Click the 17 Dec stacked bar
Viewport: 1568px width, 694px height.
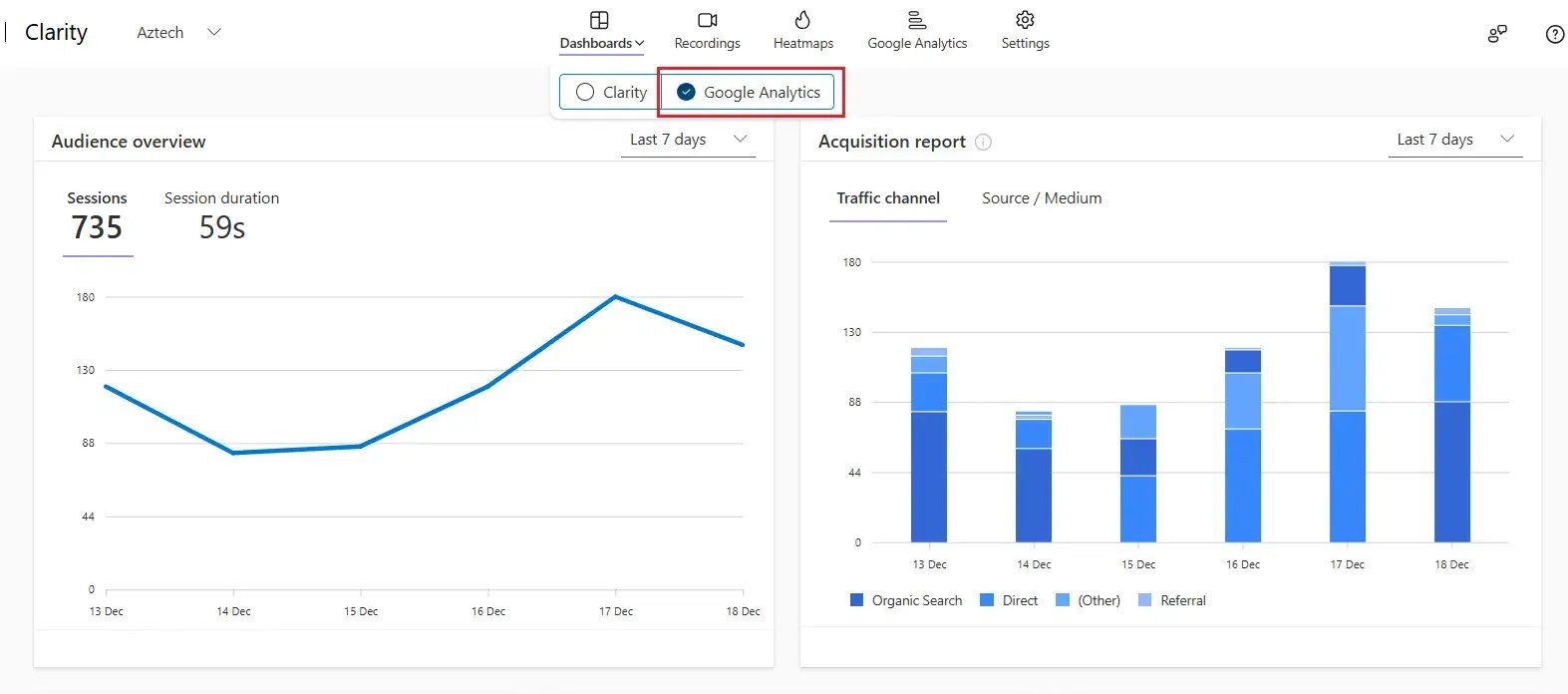[1348, 402]
